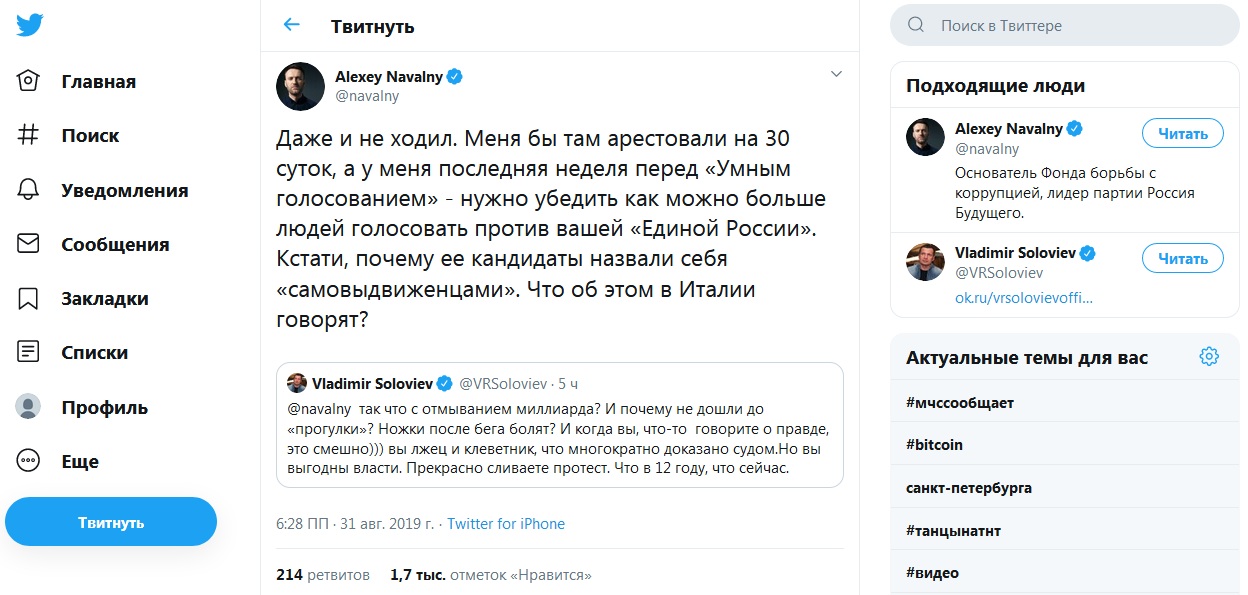Open the Twitter for iPhone link
The width and height of the screenshot is (1248, 595).
pos(506,524)
